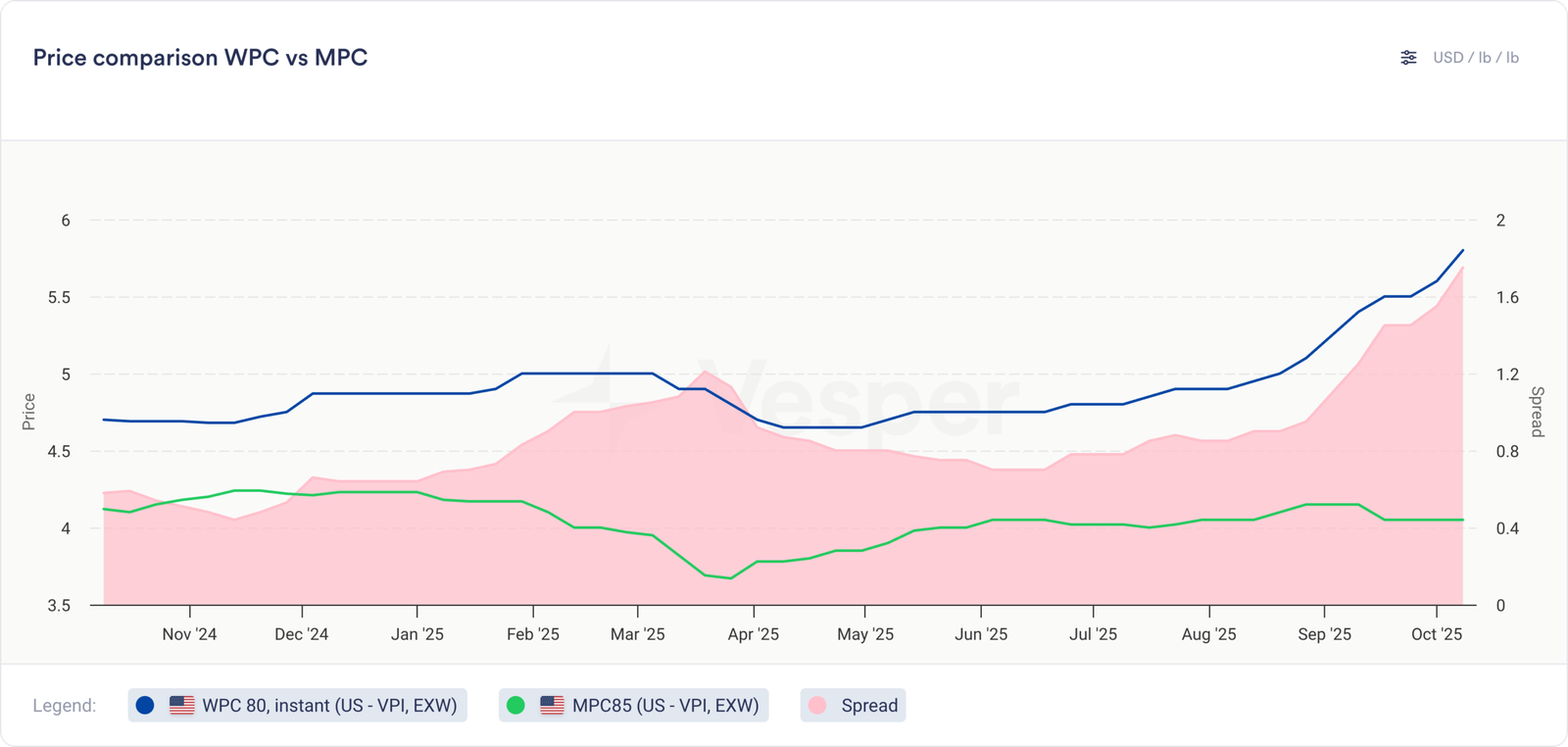Open the chart settings sliders icon
1568x747 pixels.
(x=1408, y=58)
